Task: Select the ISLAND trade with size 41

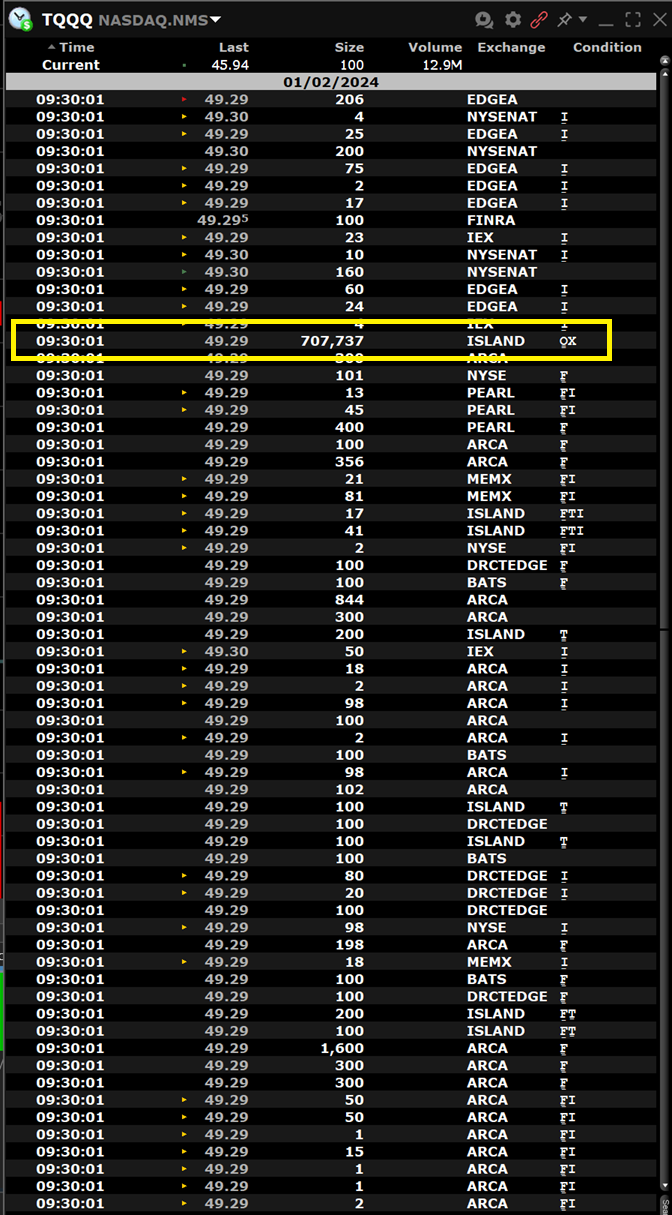Action: click(331, 531)
